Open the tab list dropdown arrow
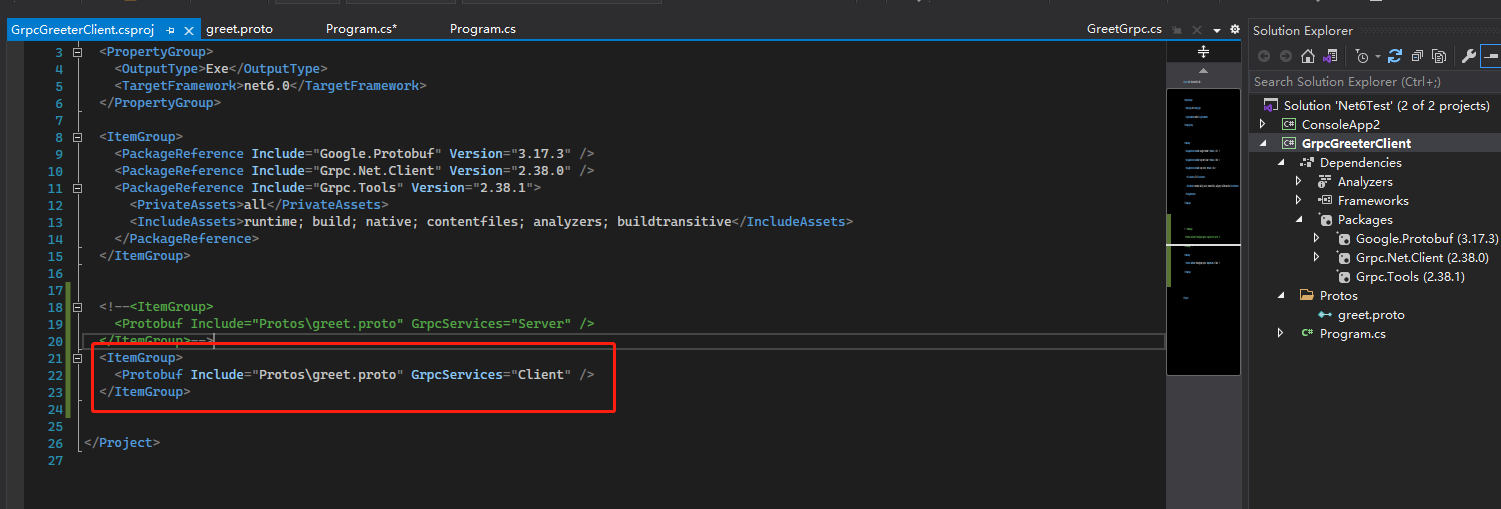 (1217, 30)
